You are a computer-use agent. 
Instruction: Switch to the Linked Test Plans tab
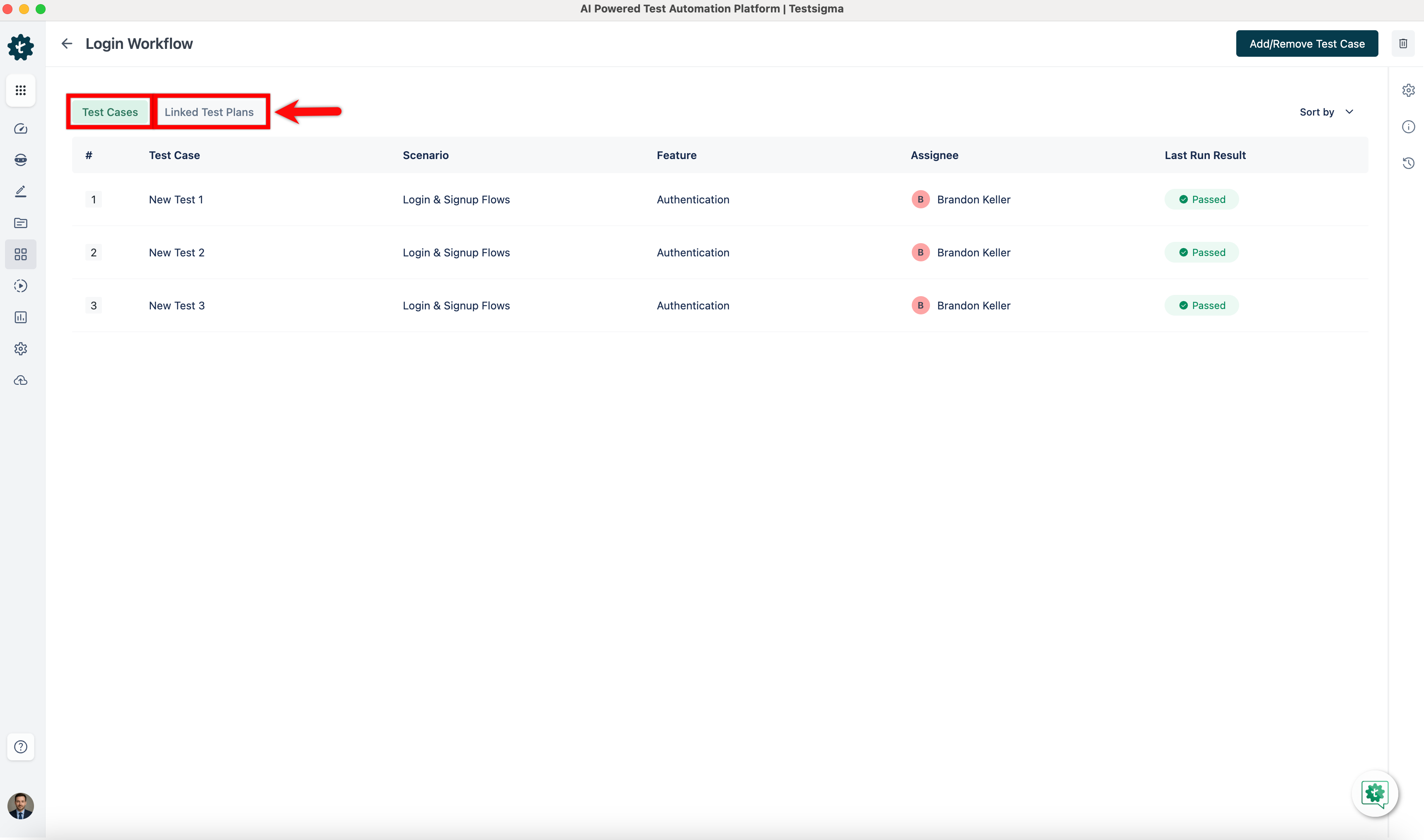pos(208,111)
